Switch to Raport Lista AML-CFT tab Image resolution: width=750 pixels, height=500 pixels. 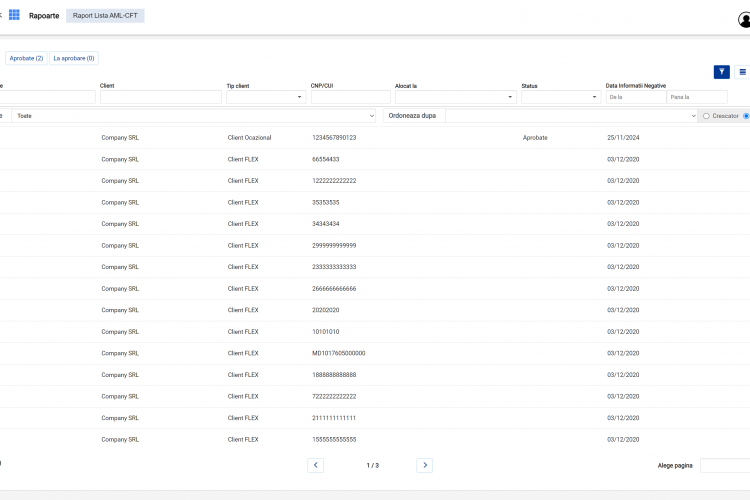click(105, 16)
